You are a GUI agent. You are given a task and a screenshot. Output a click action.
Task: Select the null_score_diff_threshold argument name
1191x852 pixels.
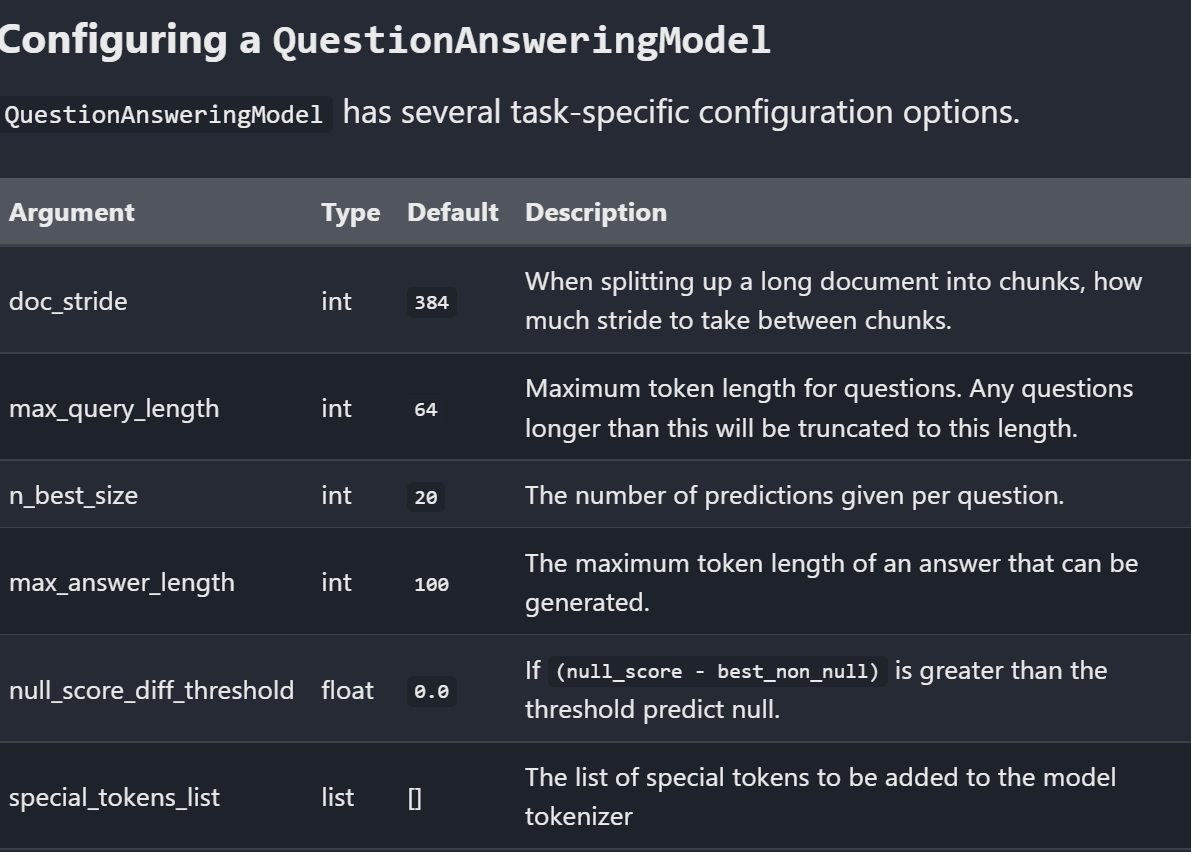pyautogui.click(x=151, y=690)
